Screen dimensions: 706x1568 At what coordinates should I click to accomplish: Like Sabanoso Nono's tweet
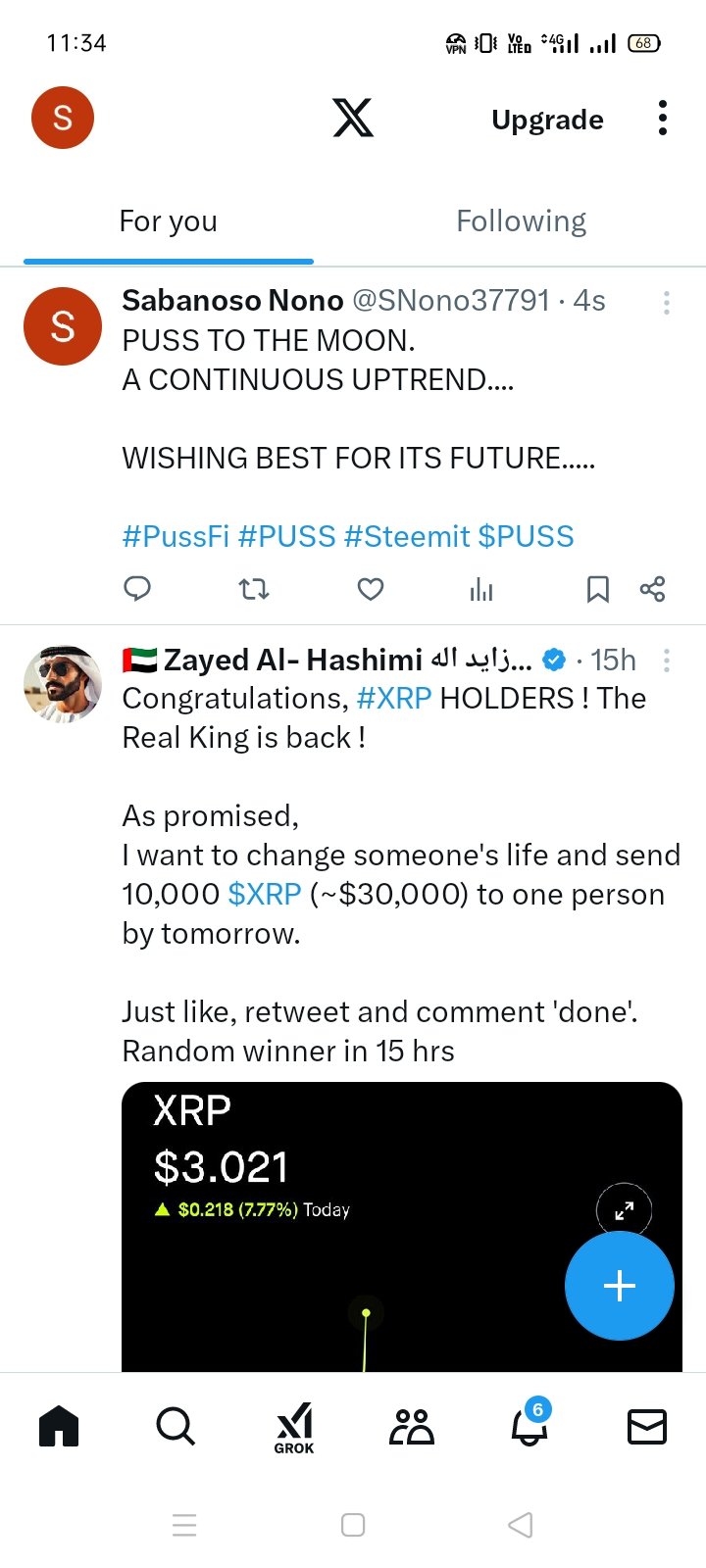[370, 589]
